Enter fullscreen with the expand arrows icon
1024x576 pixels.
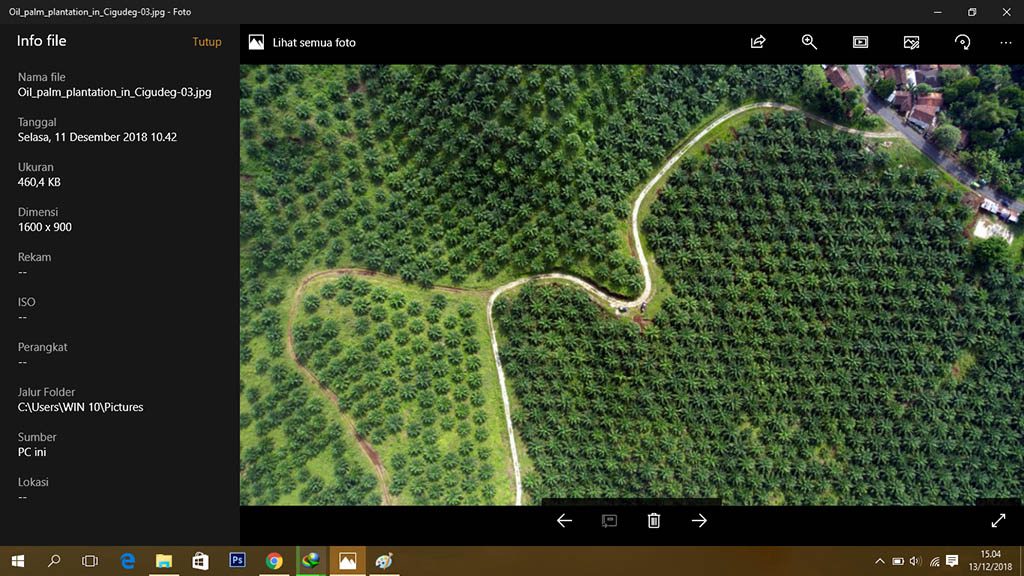tap(998, 520)
